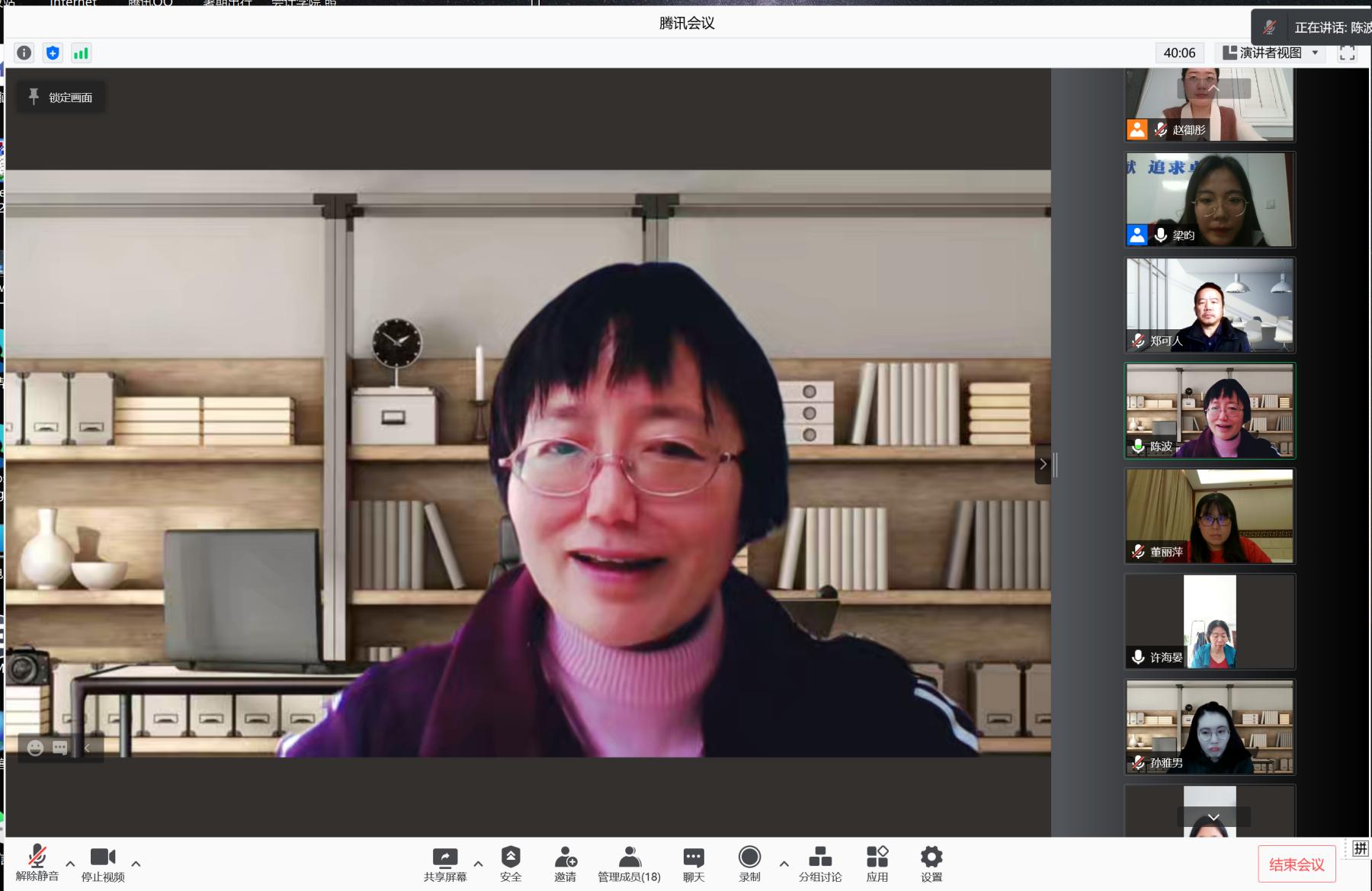The width and height of the screenshot is (1372, 891).
Task: Select 郑可人's video thumbnail
Action: click(x=1210, y=305)
